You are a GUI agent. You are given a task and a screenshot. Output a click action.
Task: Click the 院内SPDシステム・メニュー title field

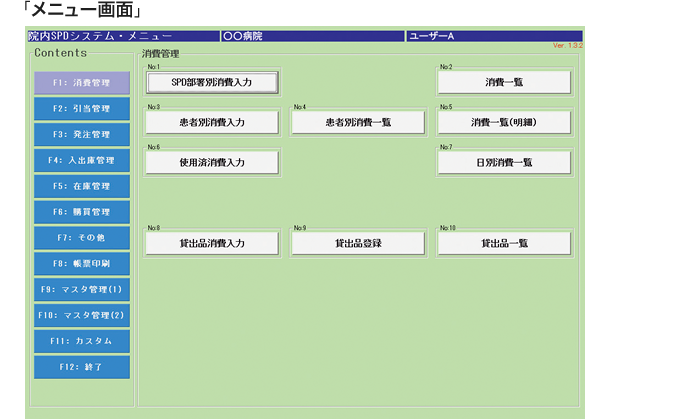click(123, 36)
